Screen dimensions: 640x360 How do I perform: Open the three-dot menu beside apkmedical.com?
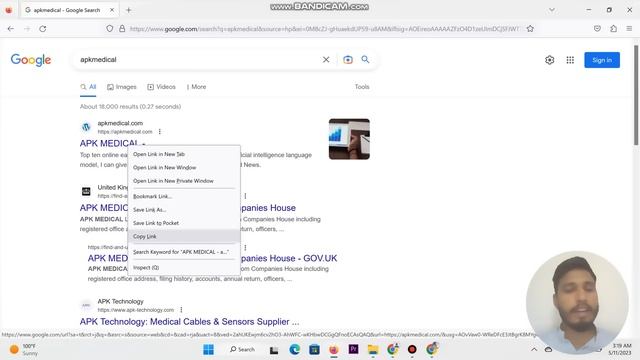tap(160, 131)
